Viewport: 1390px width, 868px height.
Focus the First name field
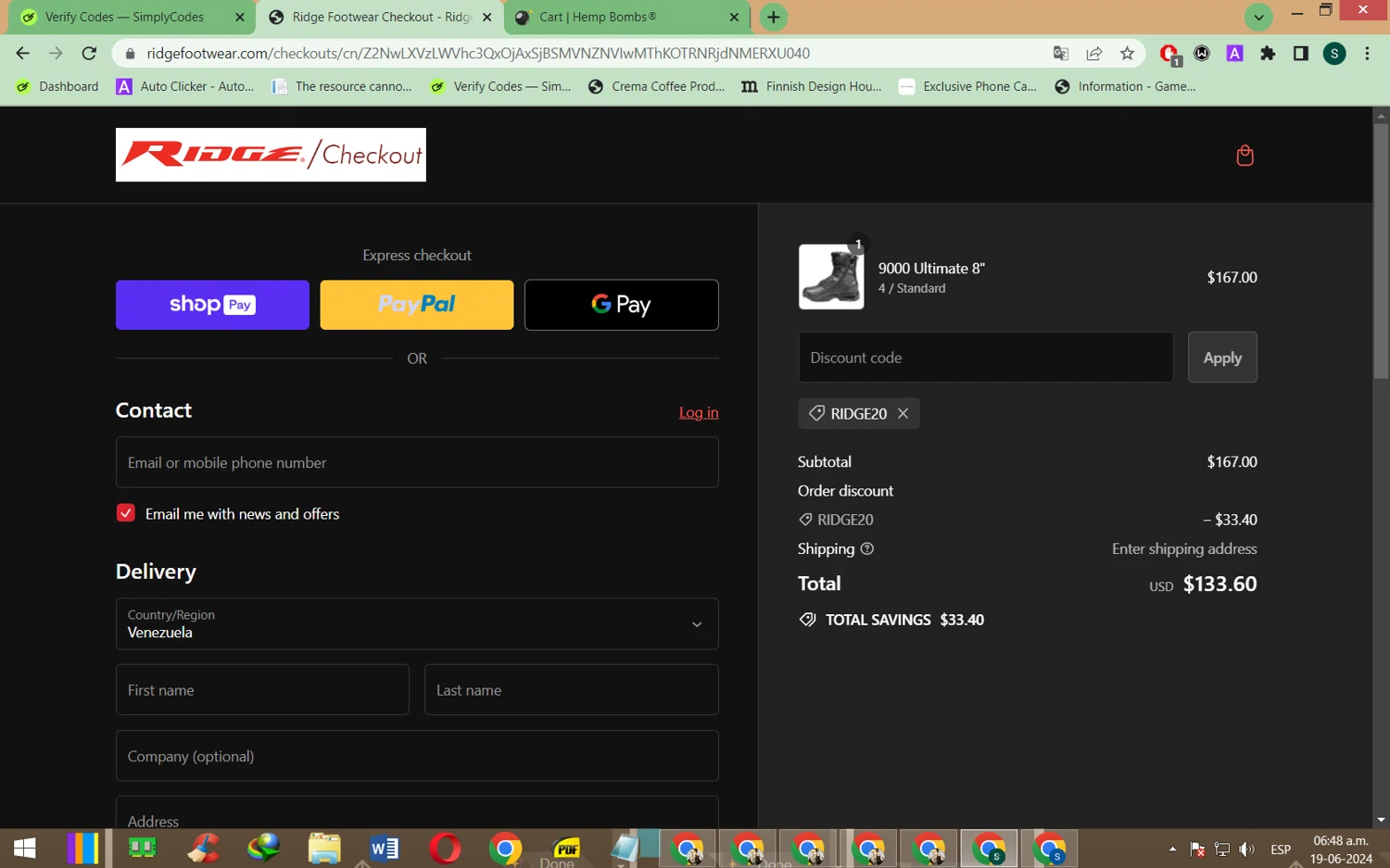coord(262,689)
